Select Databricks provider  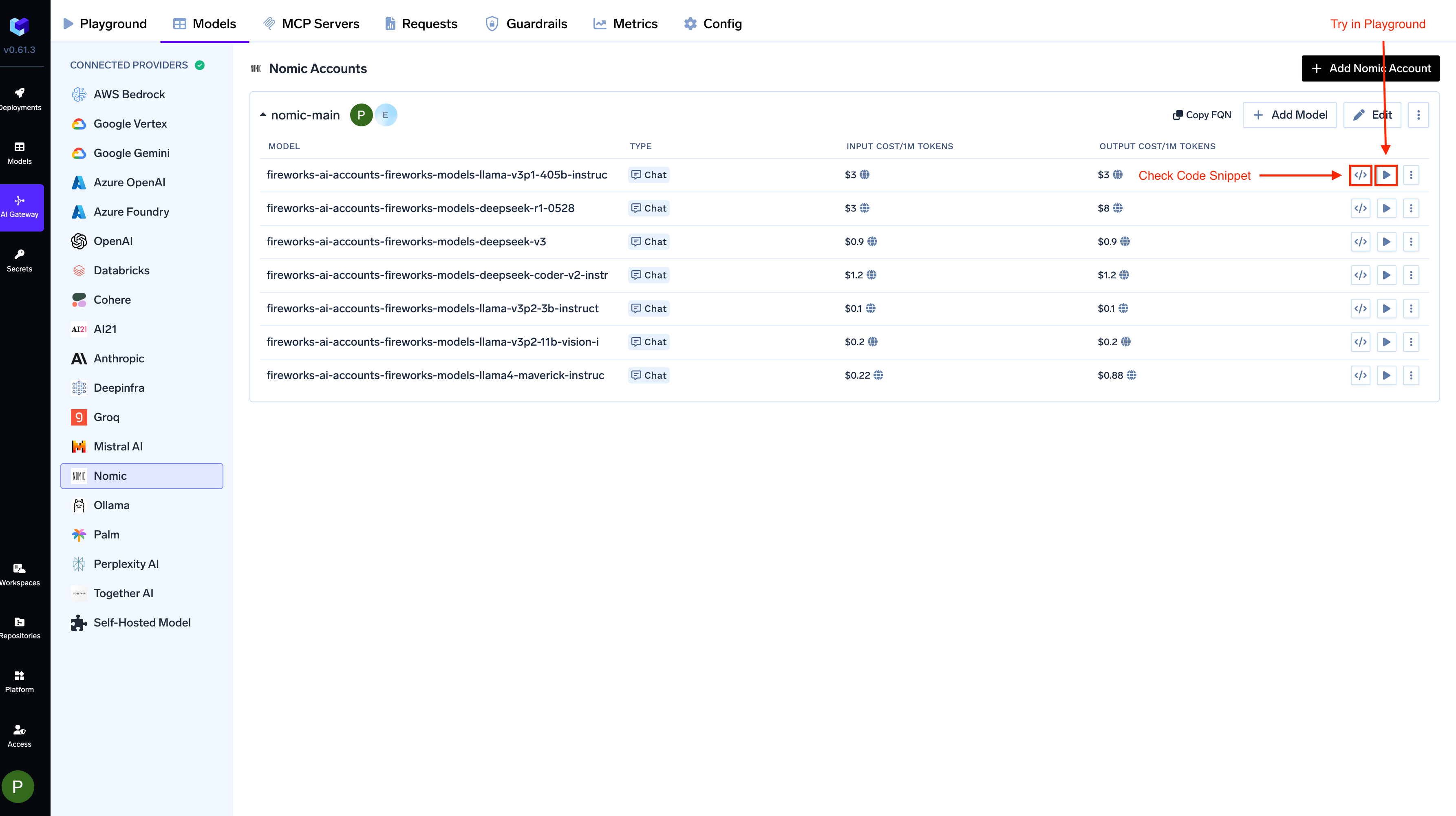point(142,271)
